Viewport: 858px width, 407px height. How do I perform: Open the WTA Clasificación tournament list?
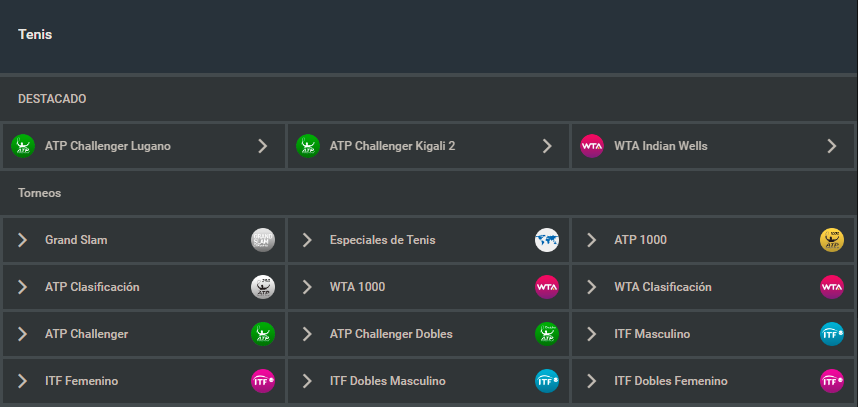663,287
